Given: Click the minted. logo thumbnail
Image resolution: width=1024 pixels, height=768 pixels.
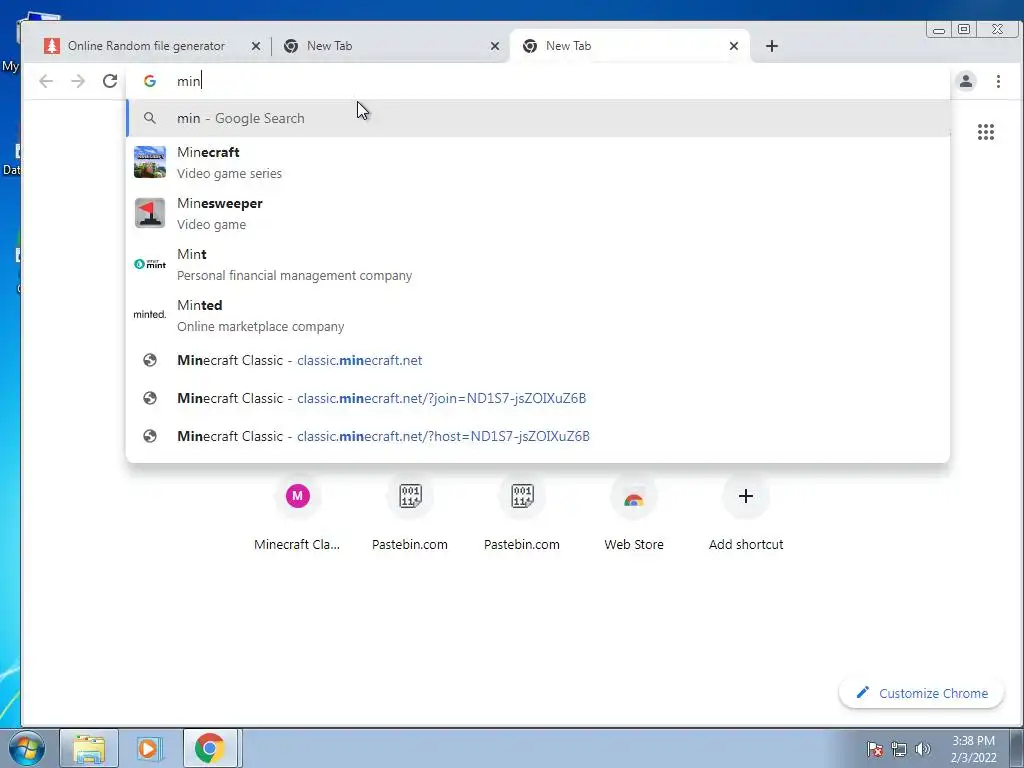Looking at the screenshot, I should point(150,315).
